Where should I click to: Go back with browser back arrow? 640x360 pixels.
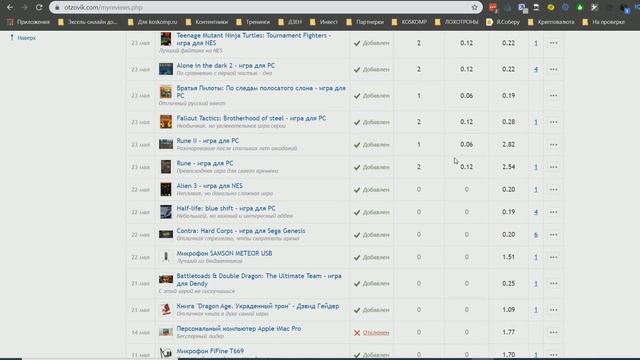pos(10,7)
